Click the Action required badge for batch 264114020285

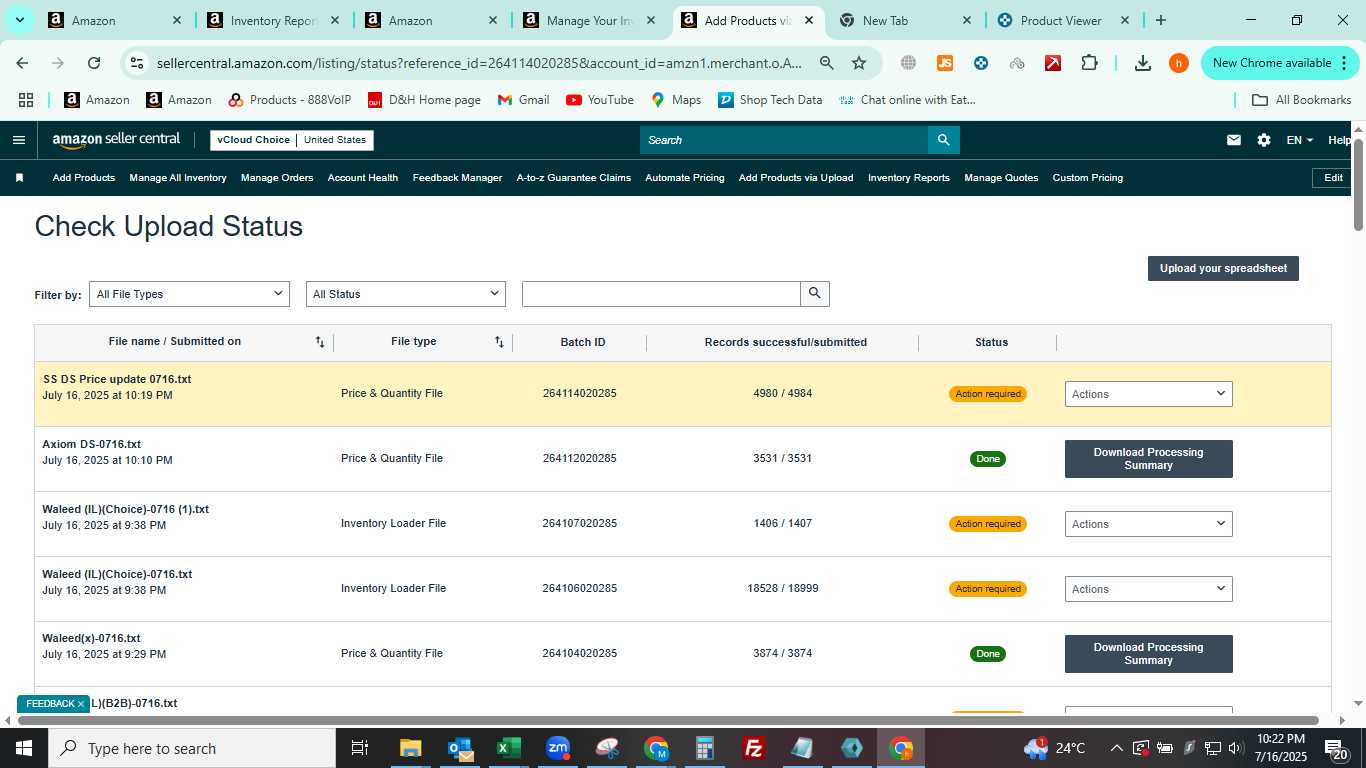988,394
